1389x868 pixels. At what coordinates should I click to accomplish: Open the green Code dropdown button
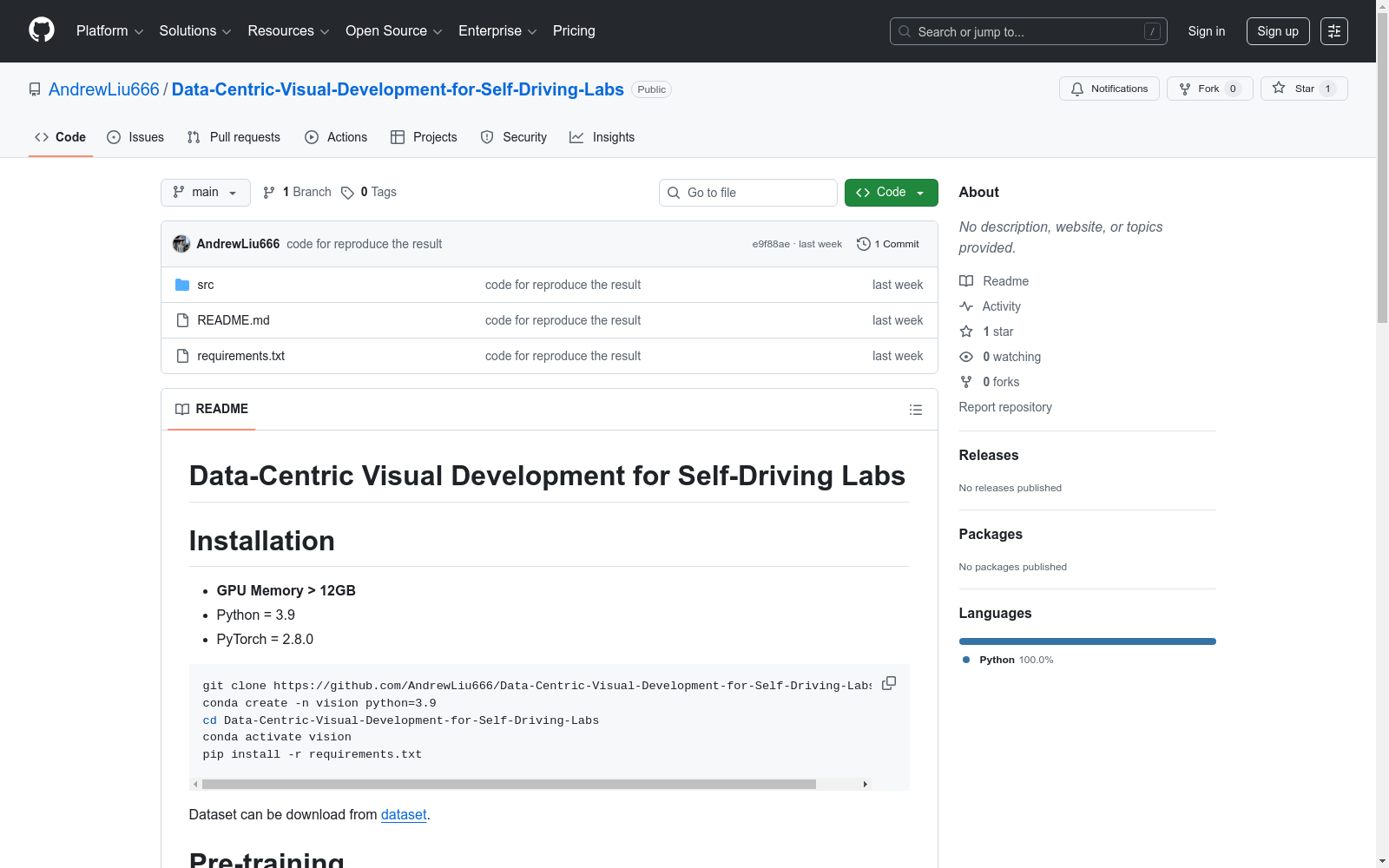891,193
